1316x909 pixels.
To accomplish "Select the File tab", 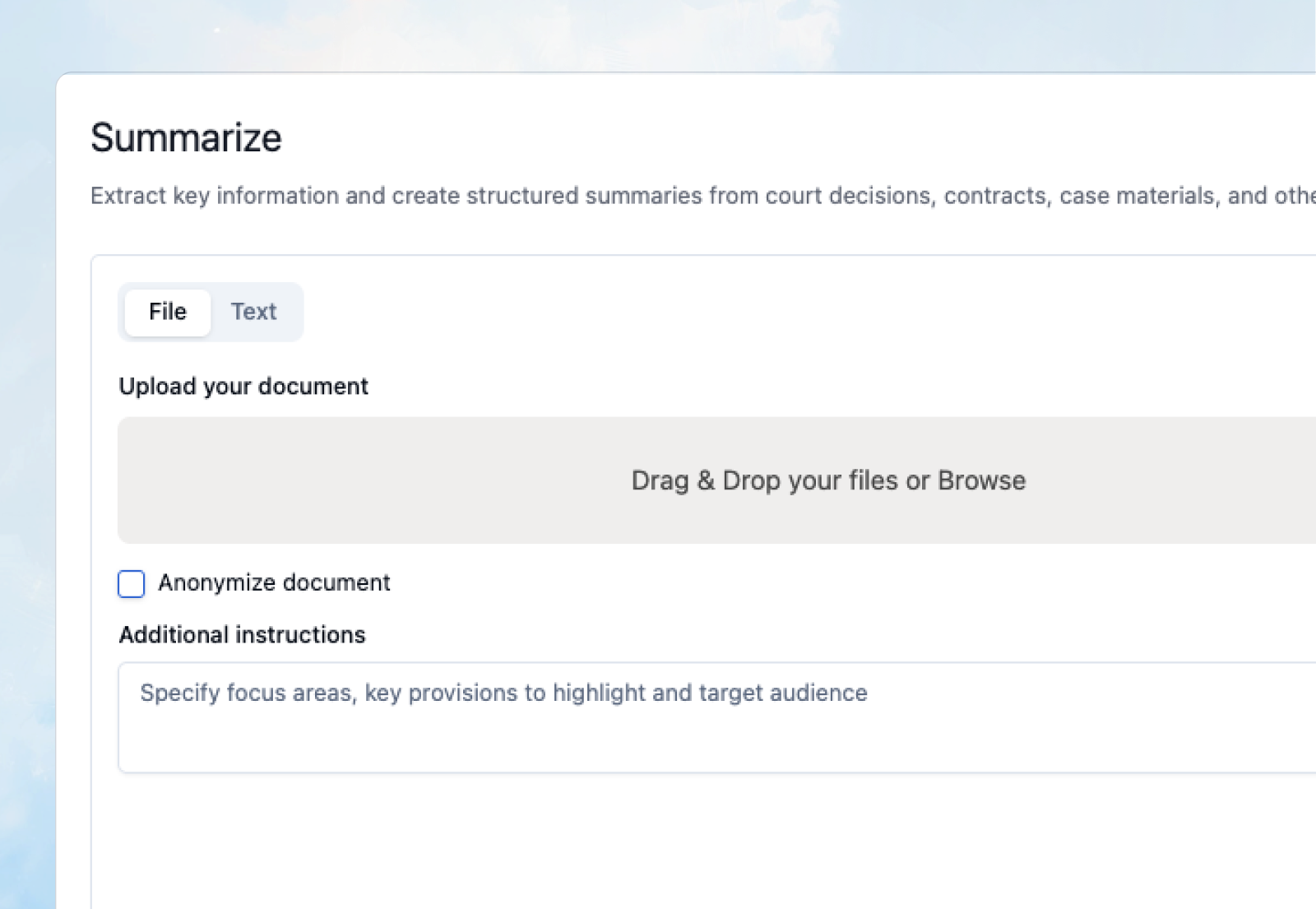I will coord(167,312).
